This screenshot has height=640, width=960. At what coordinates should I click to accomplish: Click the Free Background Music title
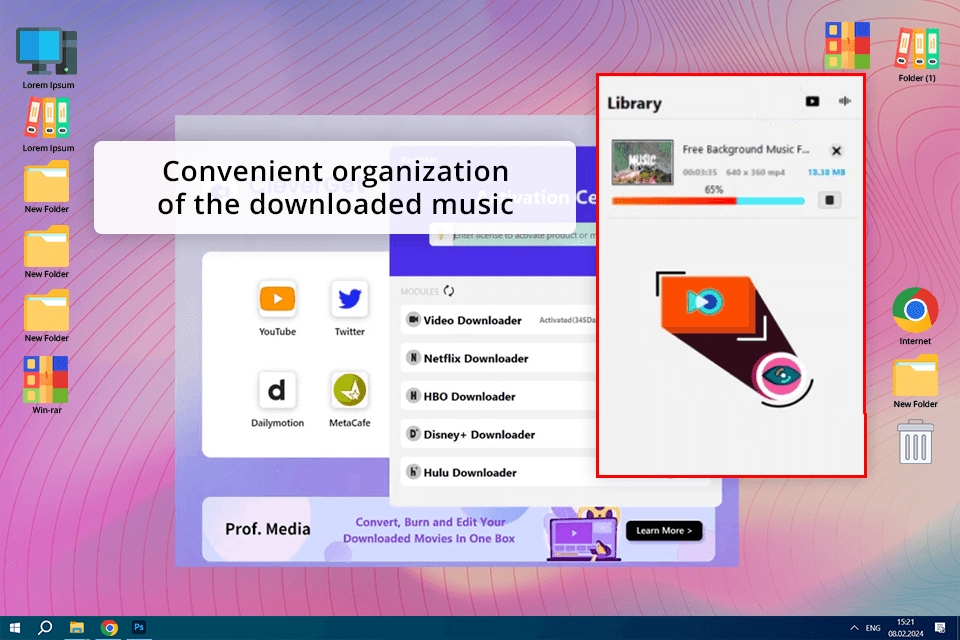746,149
